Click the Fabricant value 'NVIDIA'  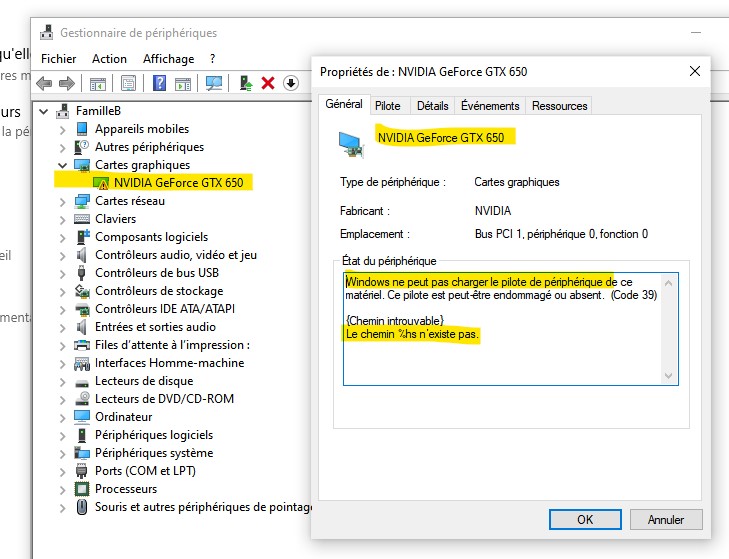[x=493, y=211]
